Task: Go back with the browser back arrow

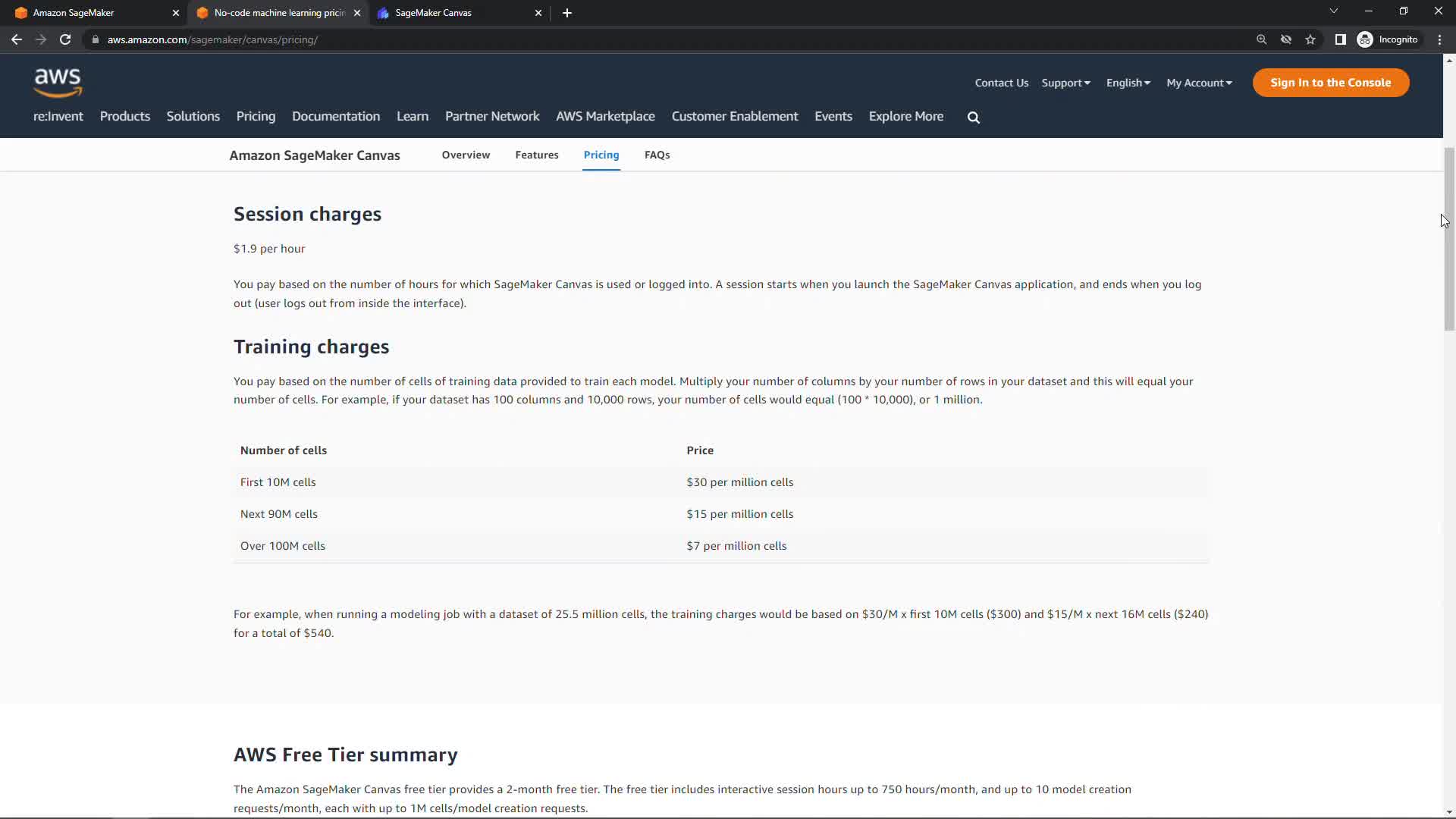Action: coord(17,39)
